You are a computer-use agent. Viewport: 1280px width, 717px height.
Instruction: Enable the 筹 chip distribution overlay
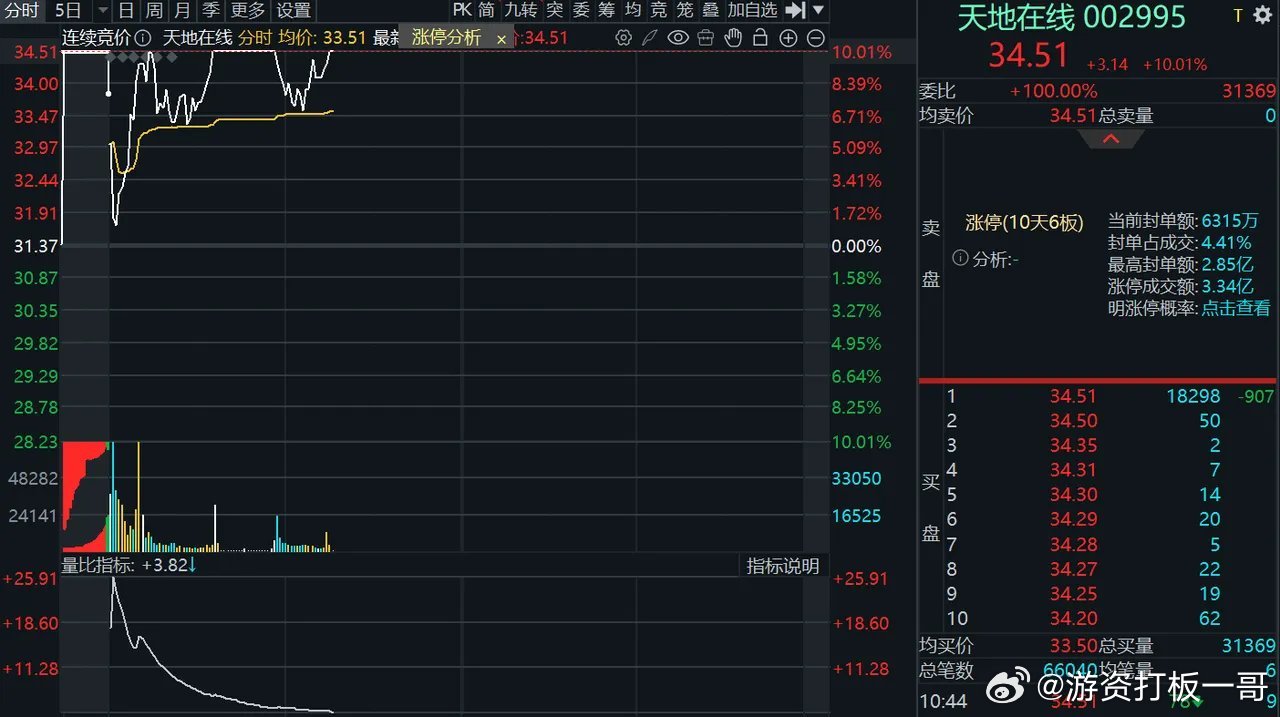[x=608, y=10]
